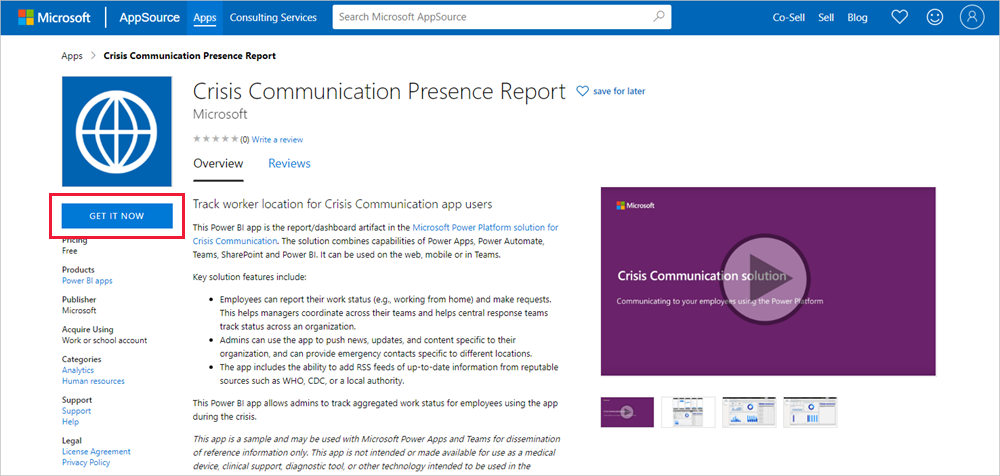Screen dimensions: 1000x476
Task: Click the magnifier search icon
Action: (659, 17)
